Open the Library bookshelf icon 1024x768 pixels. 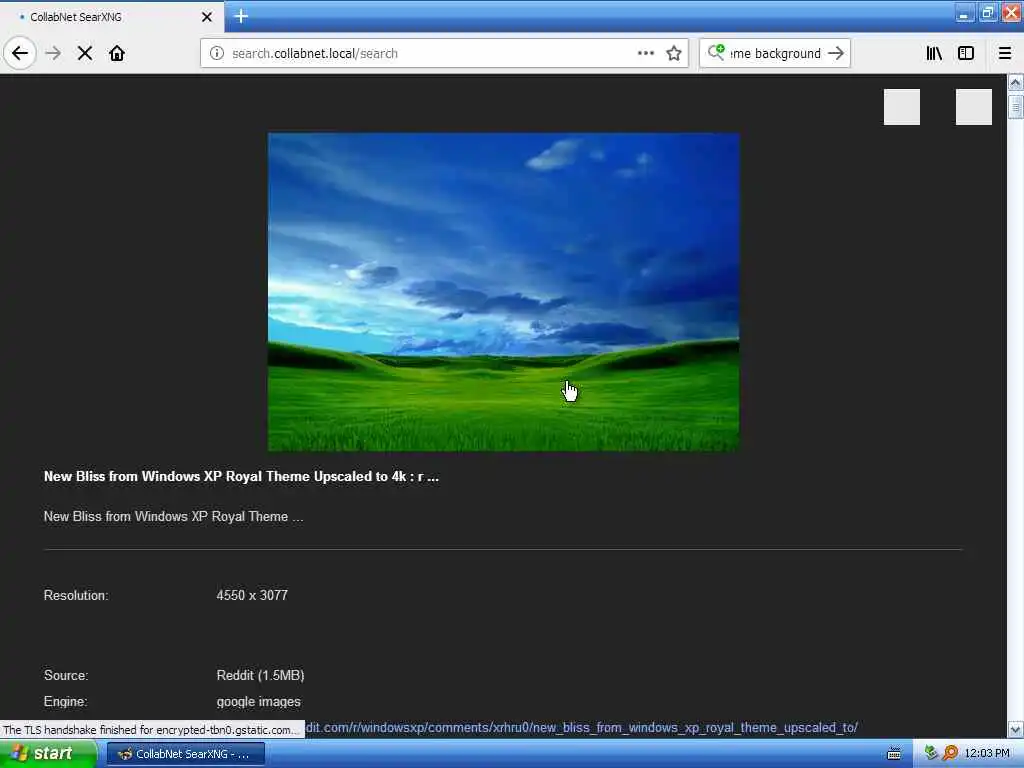[934, 53]
